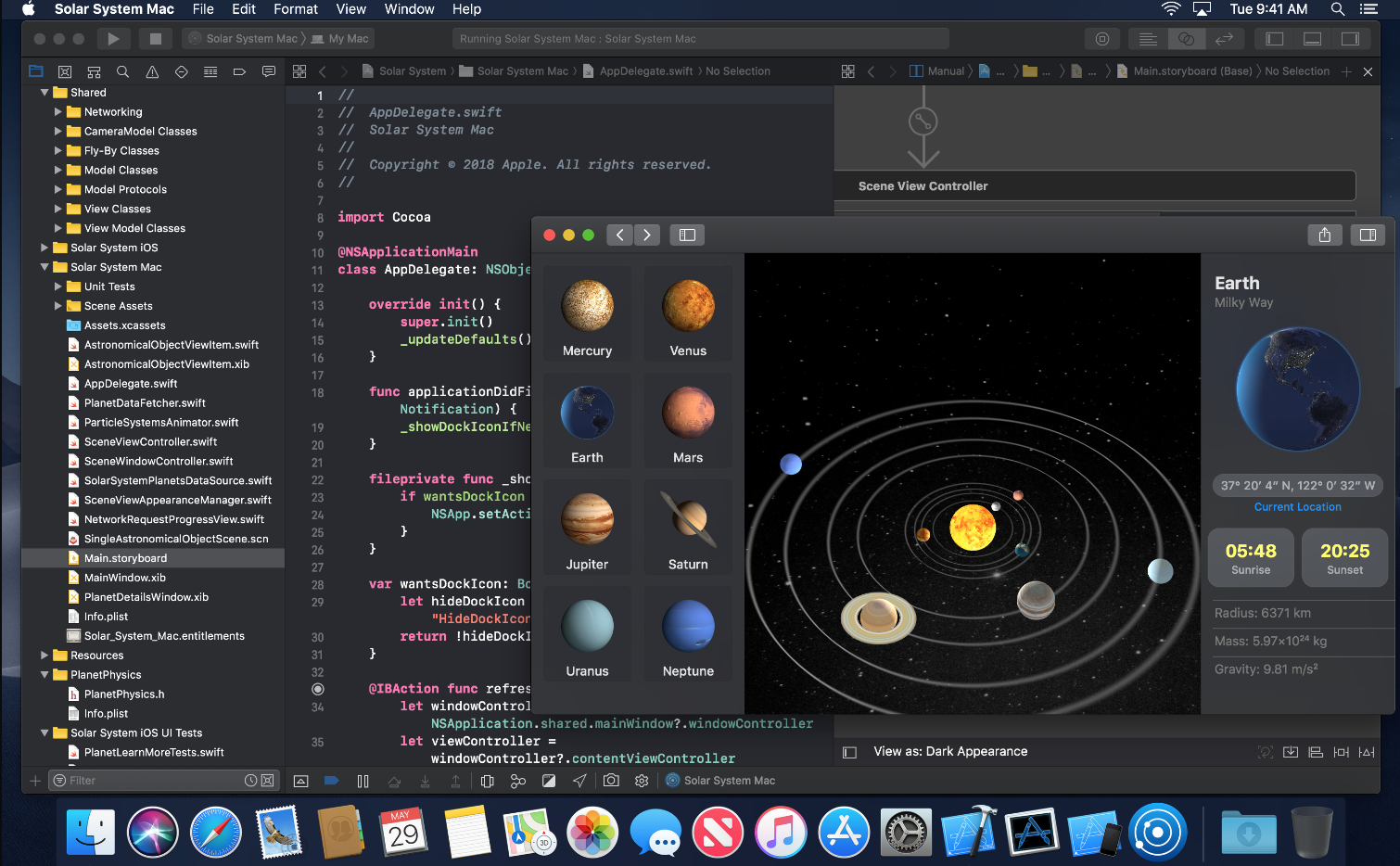Open the Format menu in menu bar
This screenshot has height=866, width=1400.
pos(296,9)
